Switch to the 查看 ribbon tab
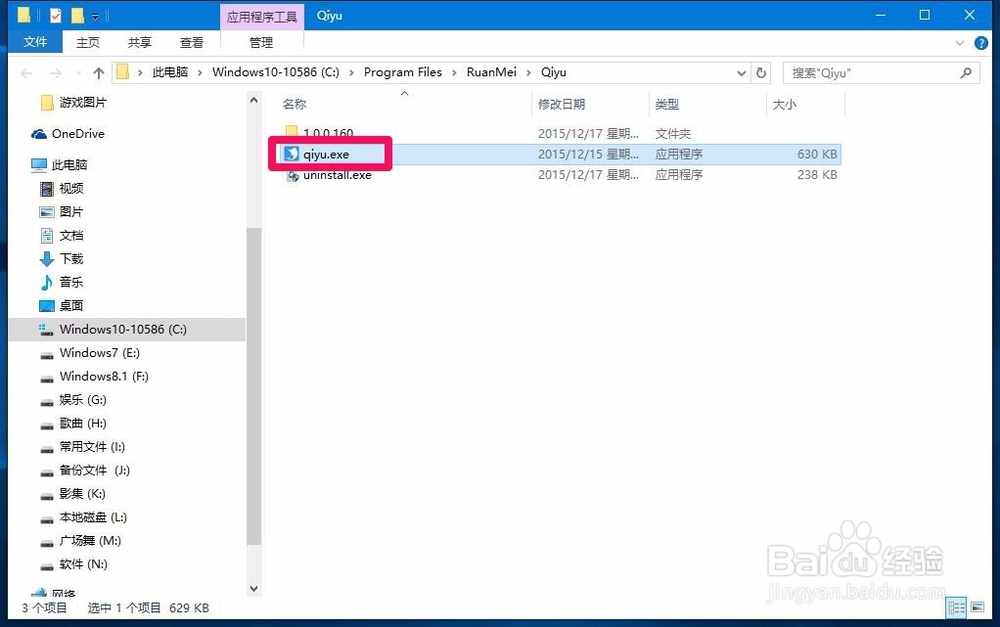The height and width of the screenshot is (627, 1000). coord(191,42)
